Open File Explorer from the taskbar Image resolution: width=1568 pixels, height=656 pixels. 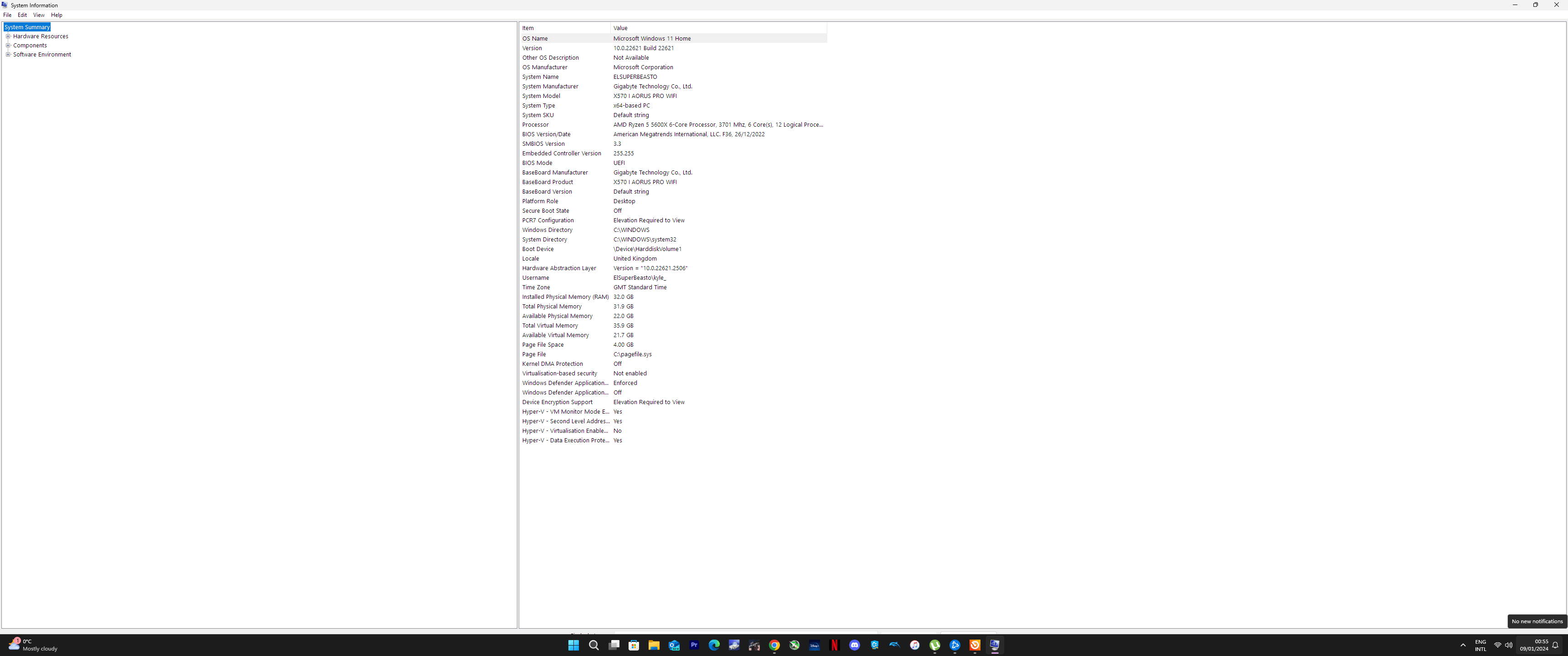click(x=654, y=645)
